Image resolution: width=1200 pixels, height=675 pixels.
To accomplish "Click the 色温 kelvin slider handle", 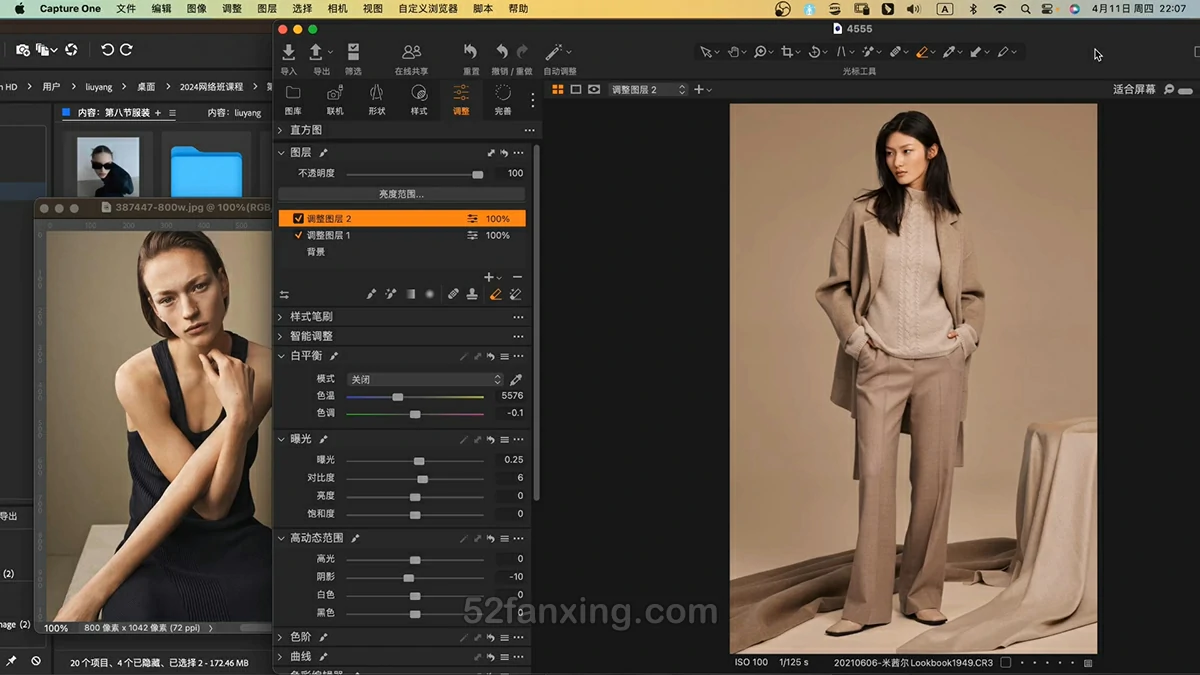I will pos(398,397).
